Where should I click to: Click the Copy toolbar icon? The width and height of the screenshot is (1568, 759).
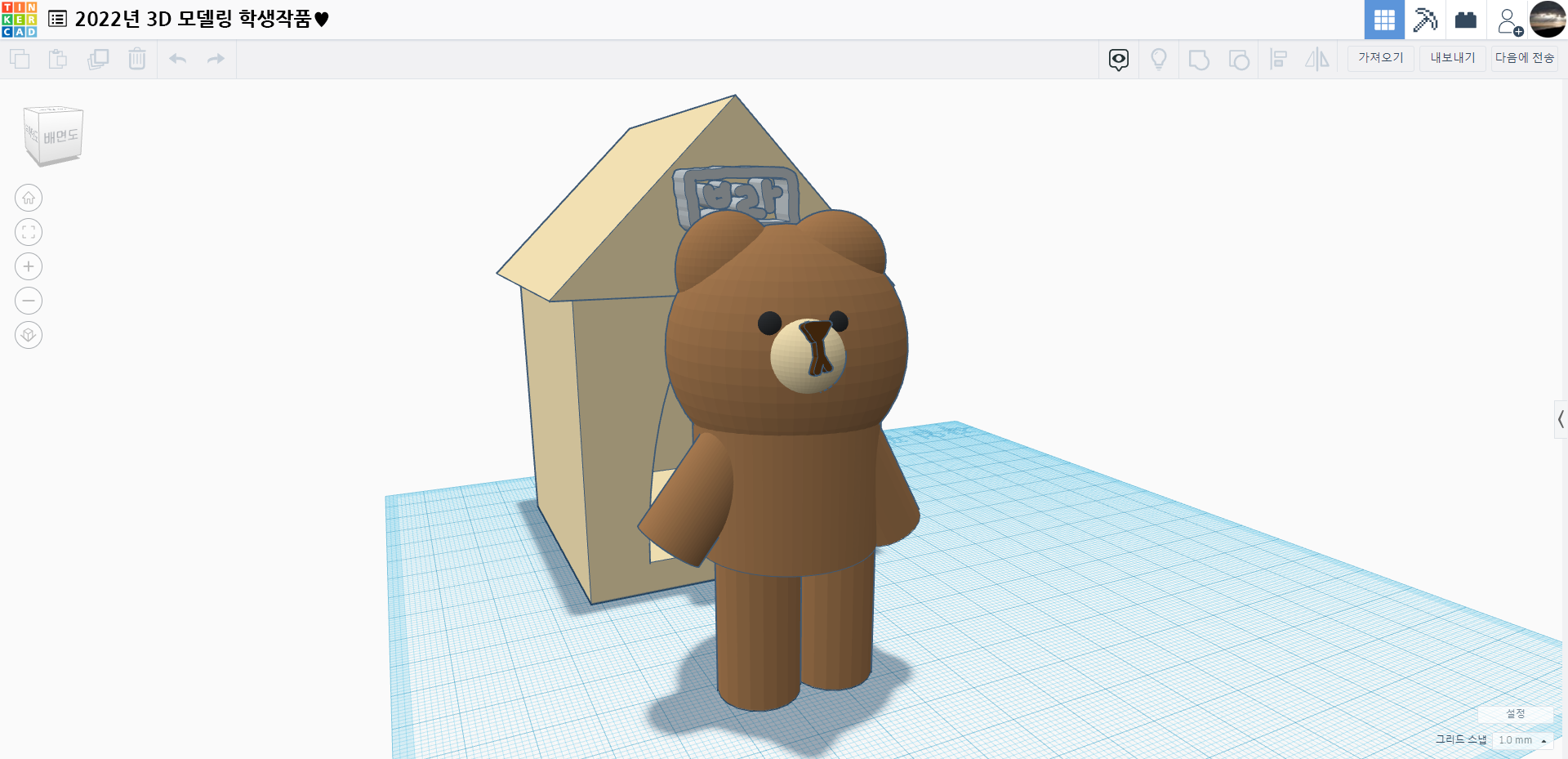(x=20, y=59)
